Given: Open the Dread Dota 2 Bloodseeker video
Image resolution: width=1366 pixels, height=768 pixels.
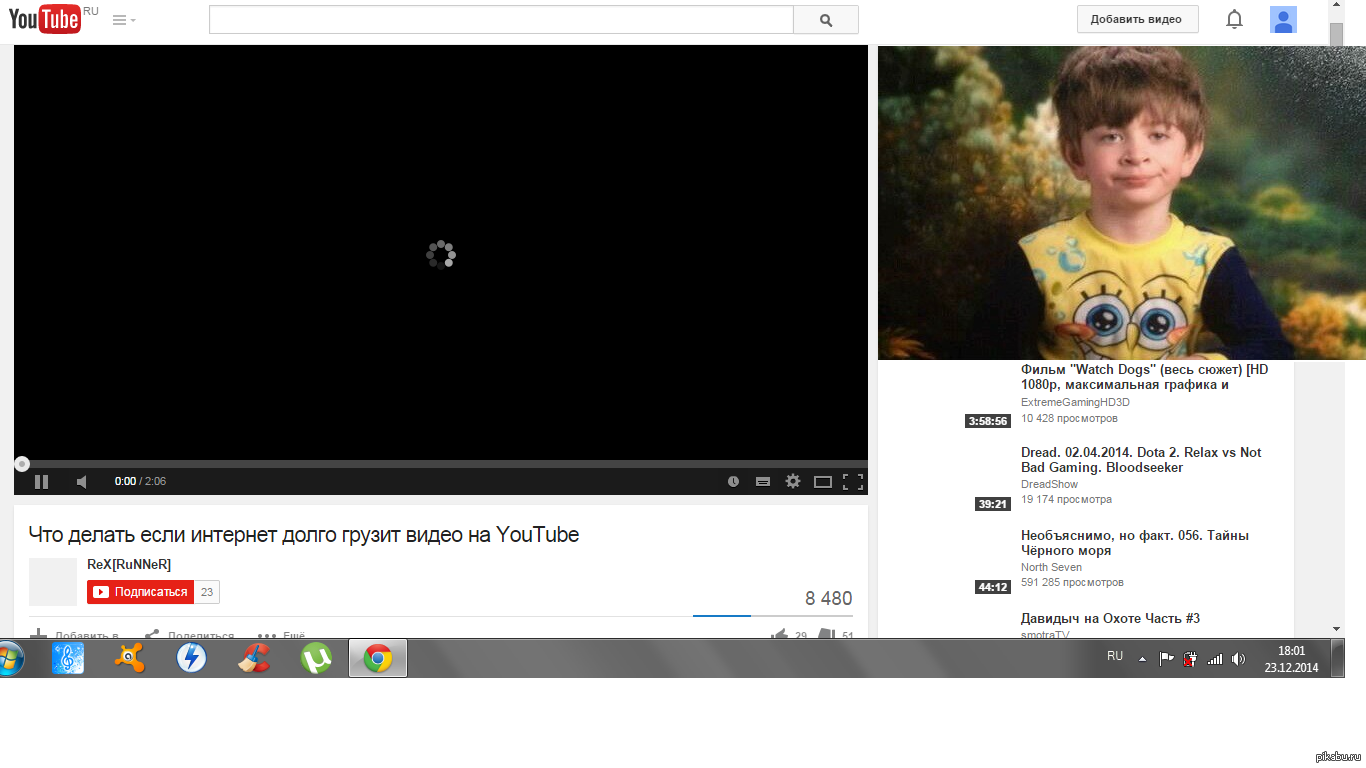Looking at the screenshot, I should 1141,460.
